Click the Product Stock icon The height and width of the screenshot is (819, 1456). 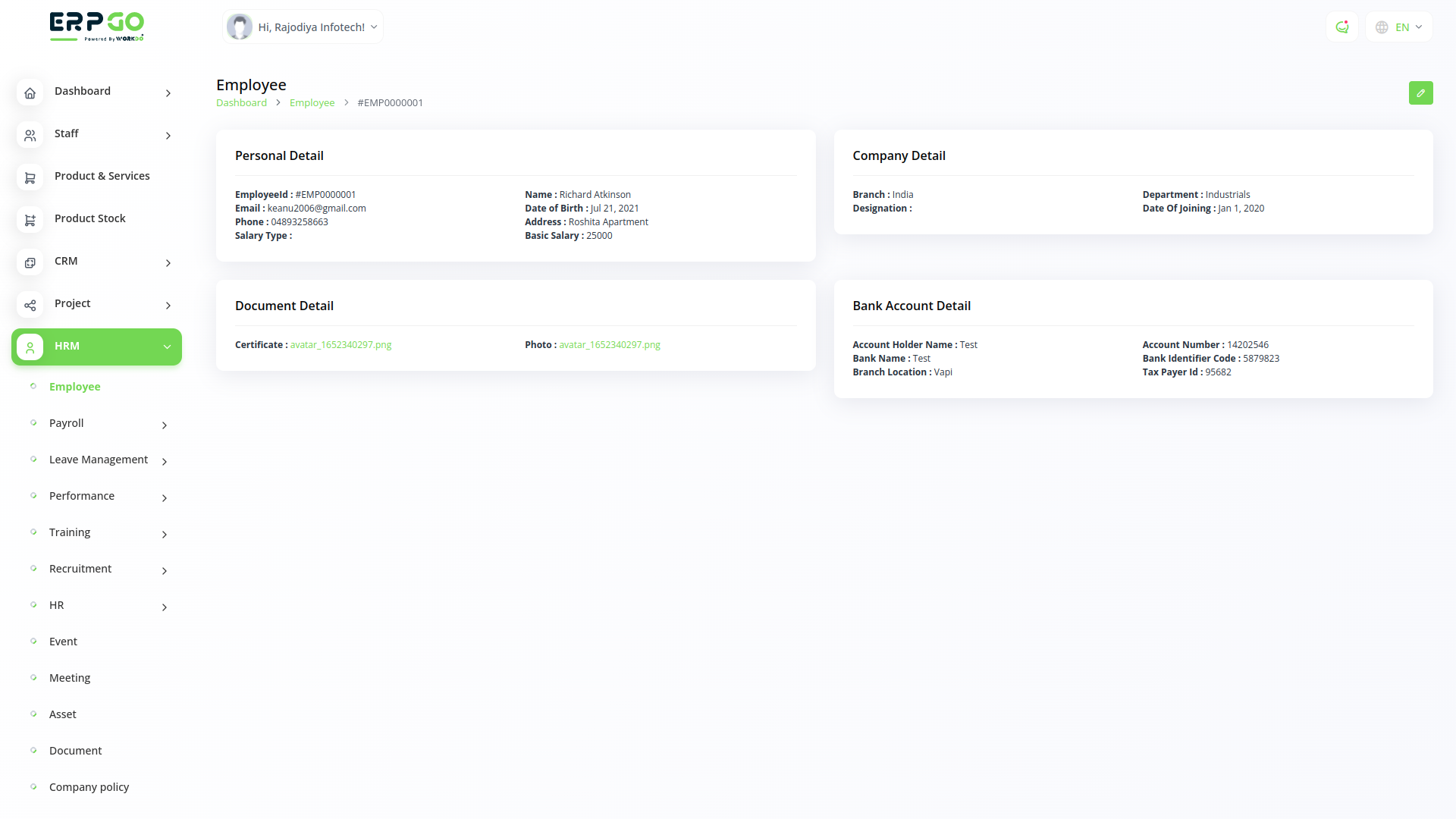tap(30, 221)
